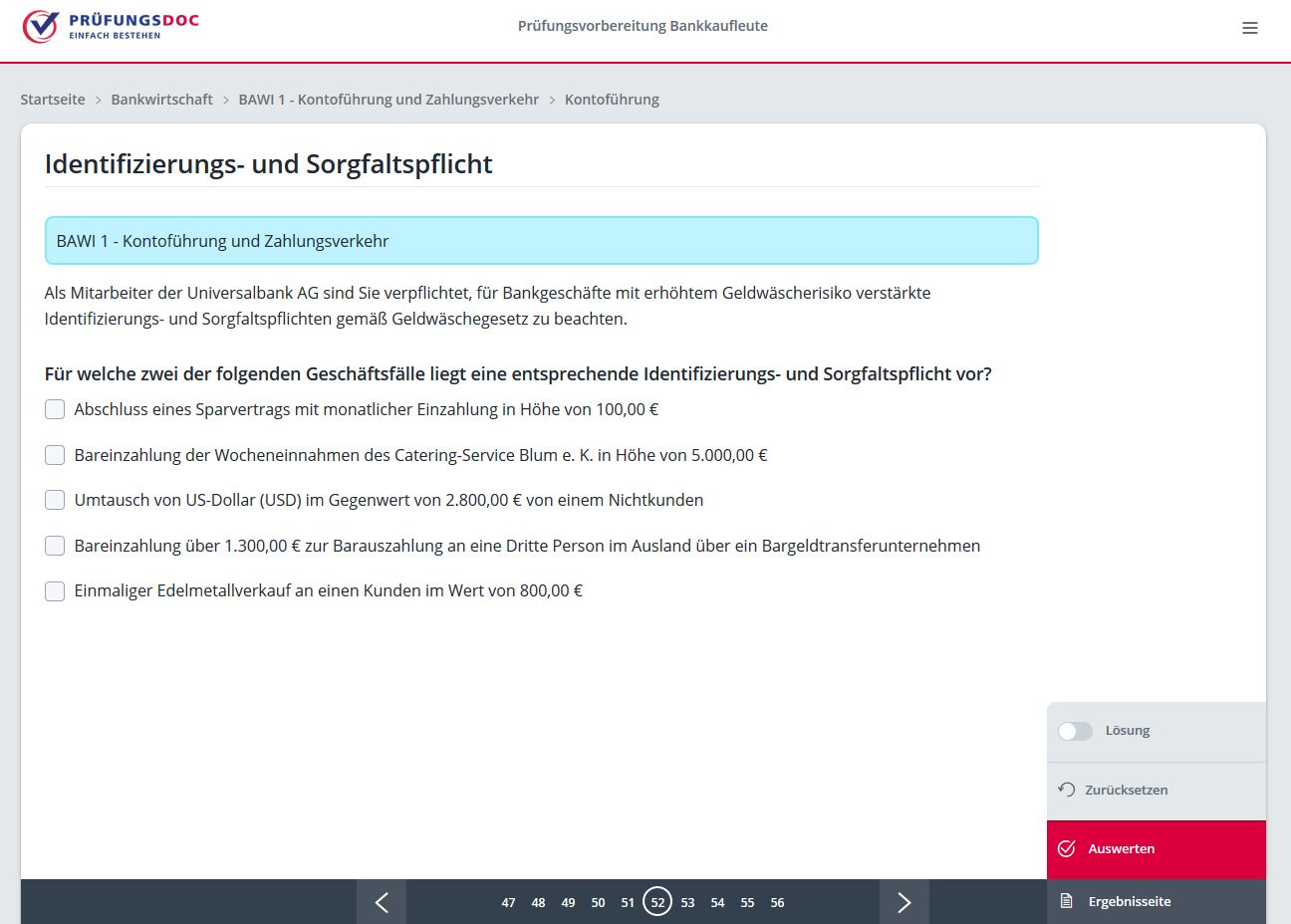Screen dimensions: 1291x924
Task: Click the PrüfungsDoc logo
Action: tap(111, 26)
